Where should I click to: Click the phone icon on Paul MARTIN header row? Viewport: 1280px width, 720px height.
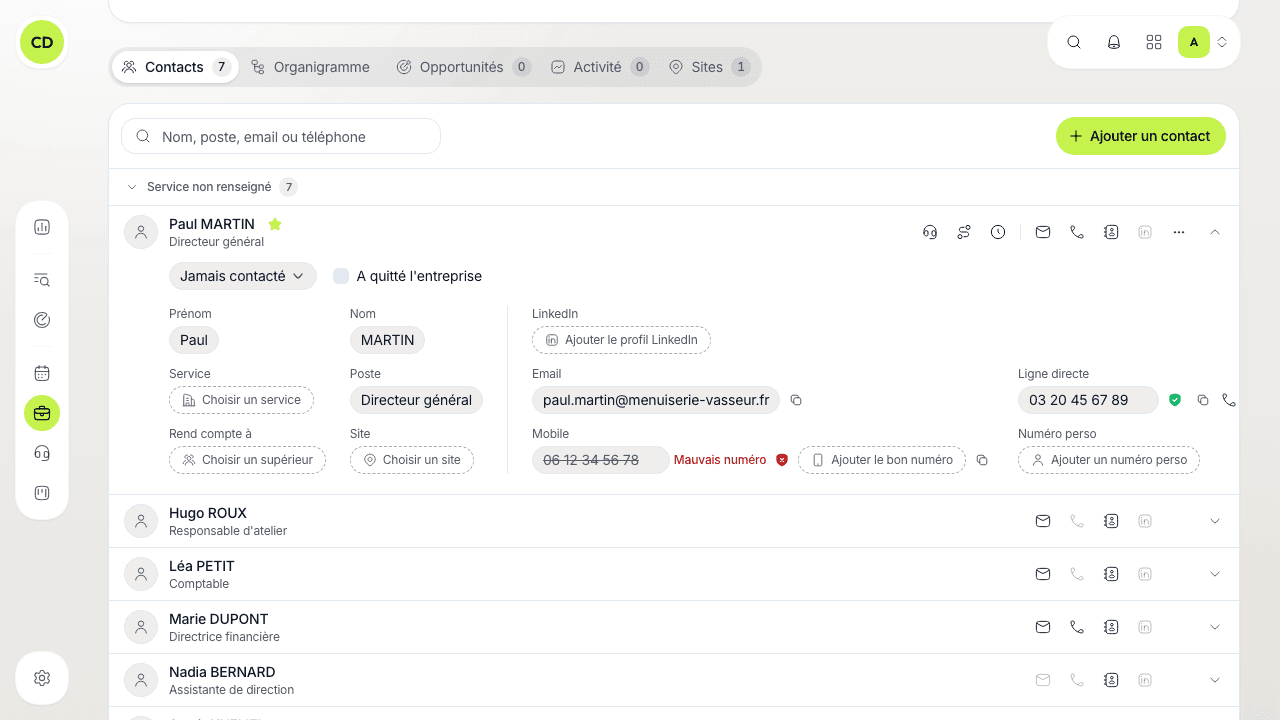1077,232
